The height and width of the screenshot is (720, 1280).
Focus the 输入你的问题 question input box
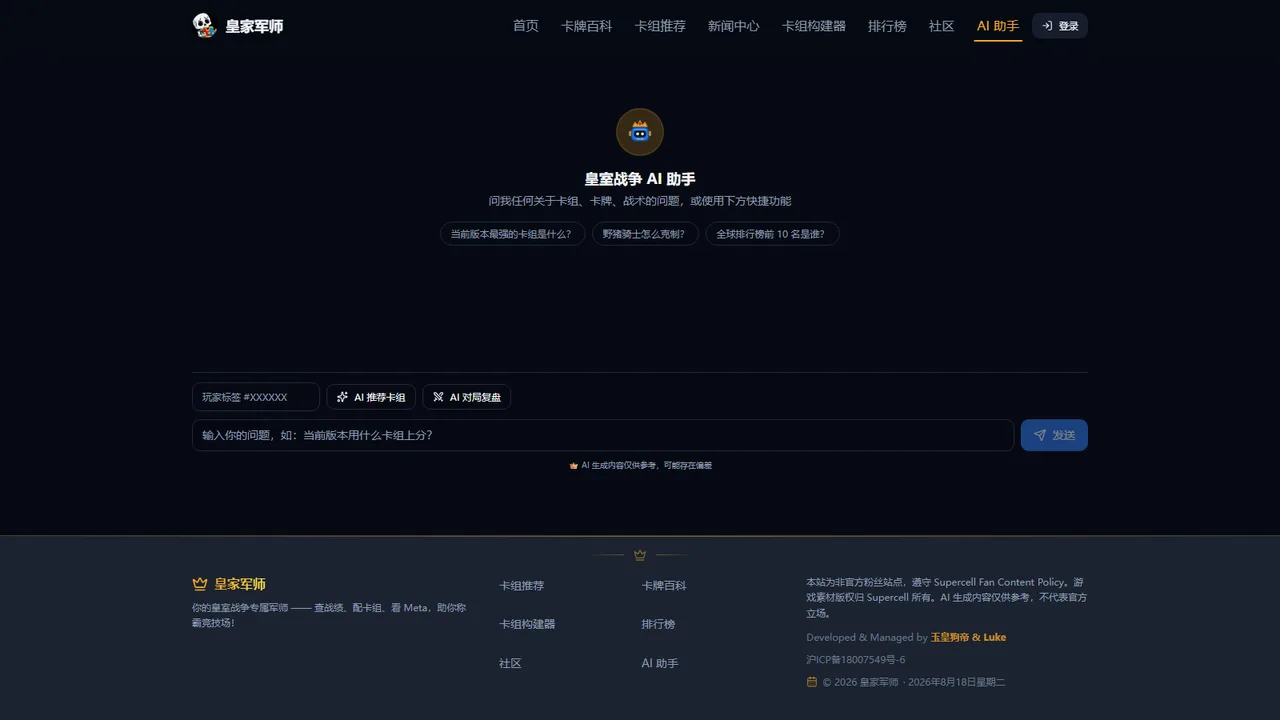[x=603, y=435]
